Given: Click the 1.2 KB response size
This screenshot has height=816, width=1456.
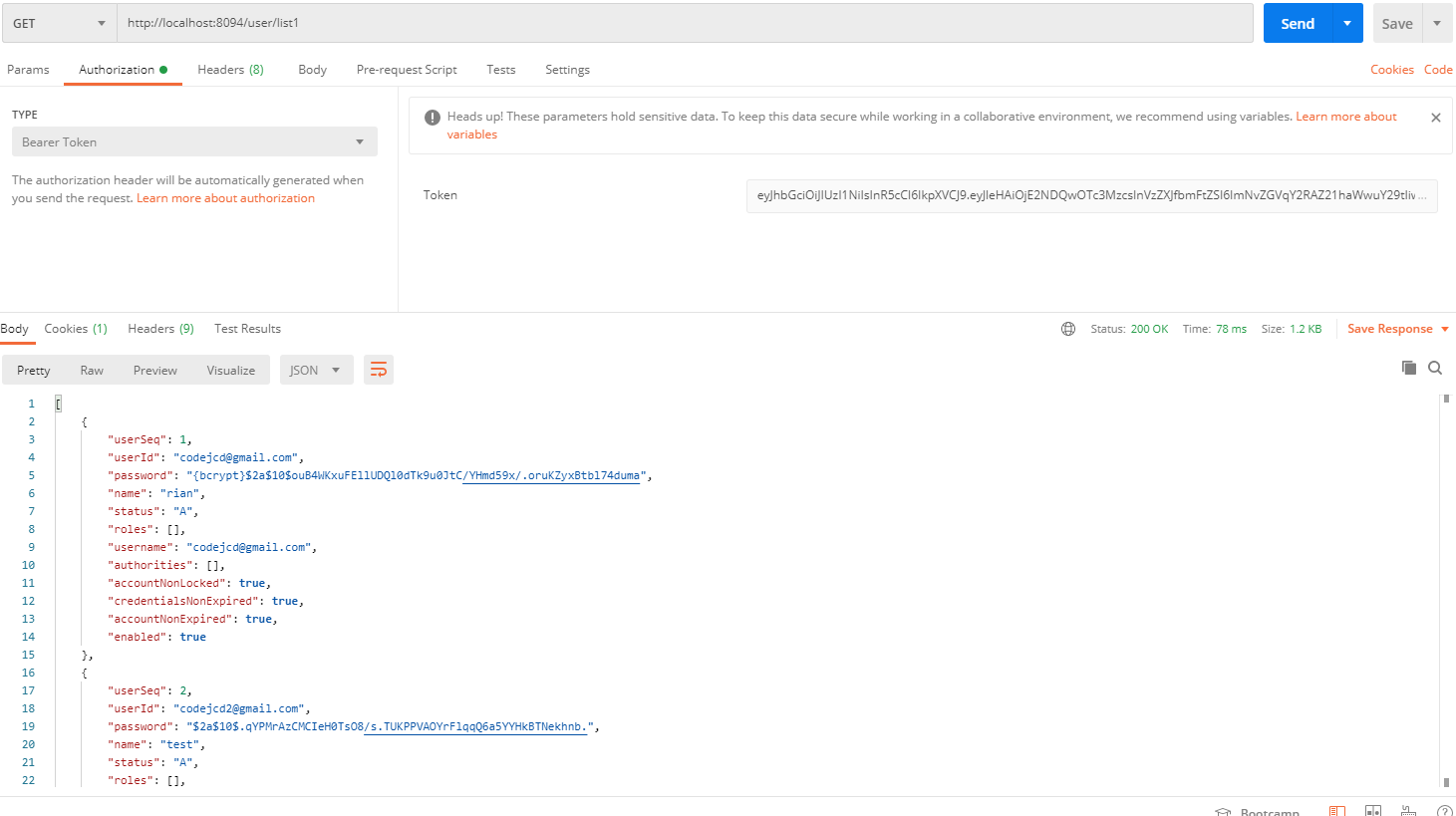Looking at the screenshot, I should click(1306, 329).
